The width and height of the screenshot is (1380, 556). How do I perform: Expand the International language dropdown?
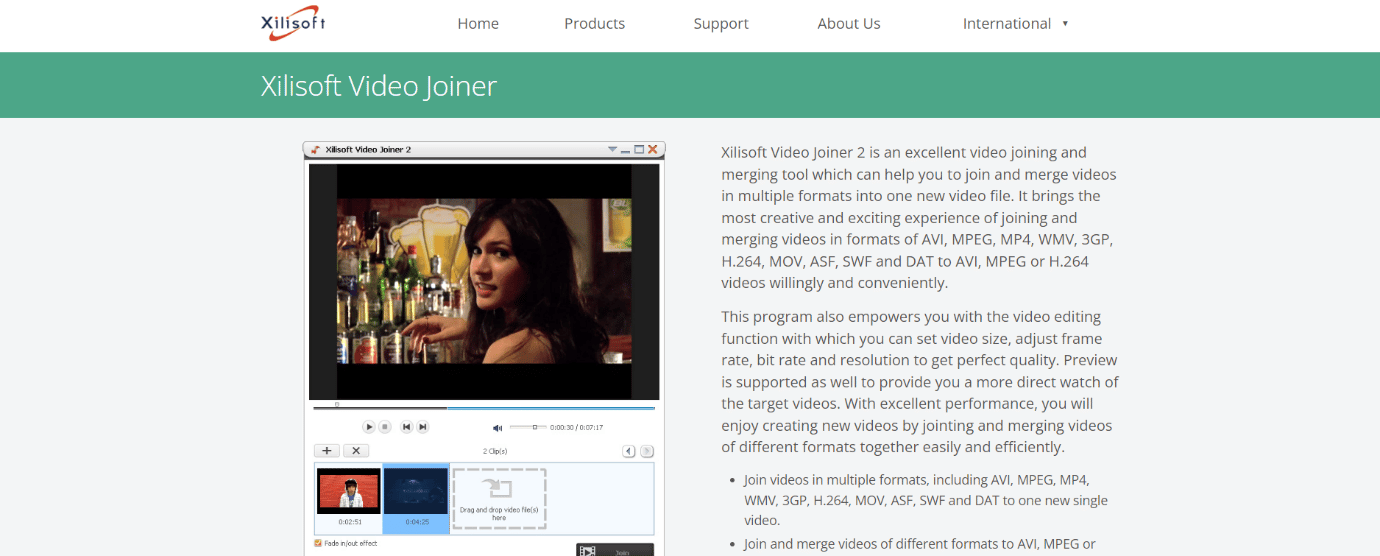click(x=1015, y=24)
